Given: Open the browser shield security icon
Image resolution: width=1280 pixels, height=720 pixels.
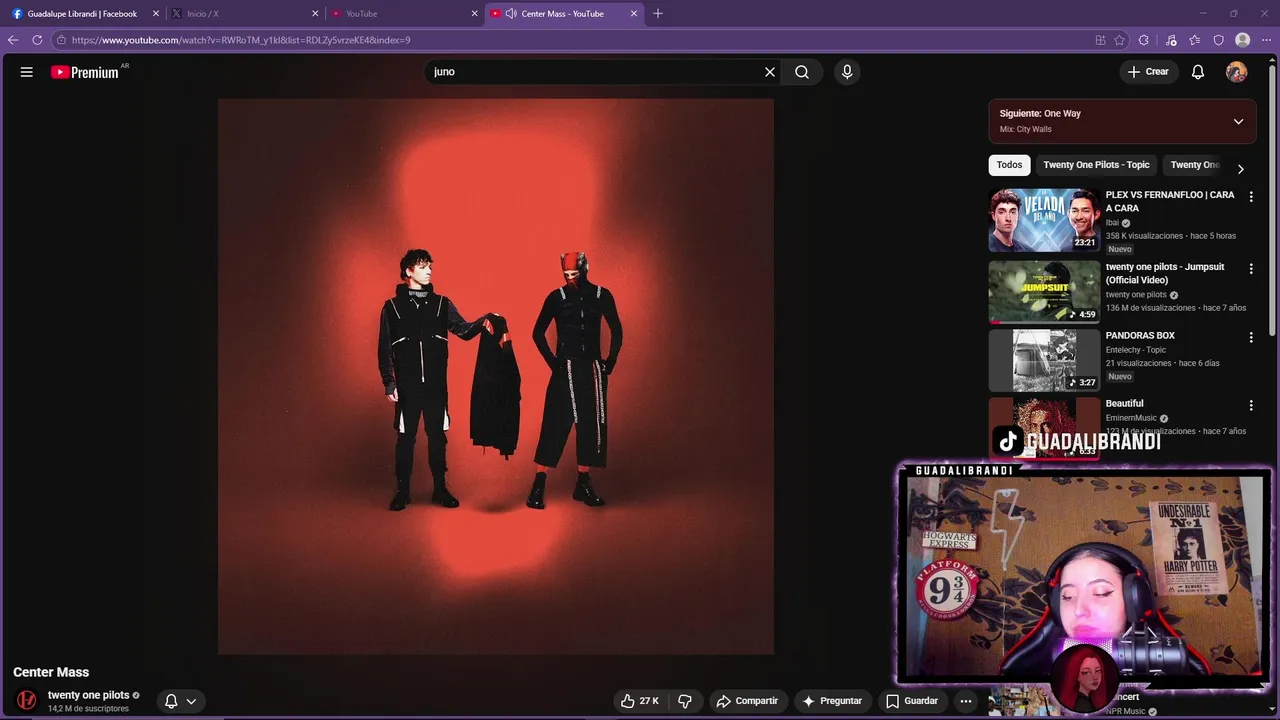Looking at the screenshot, I should (1218, 40).
